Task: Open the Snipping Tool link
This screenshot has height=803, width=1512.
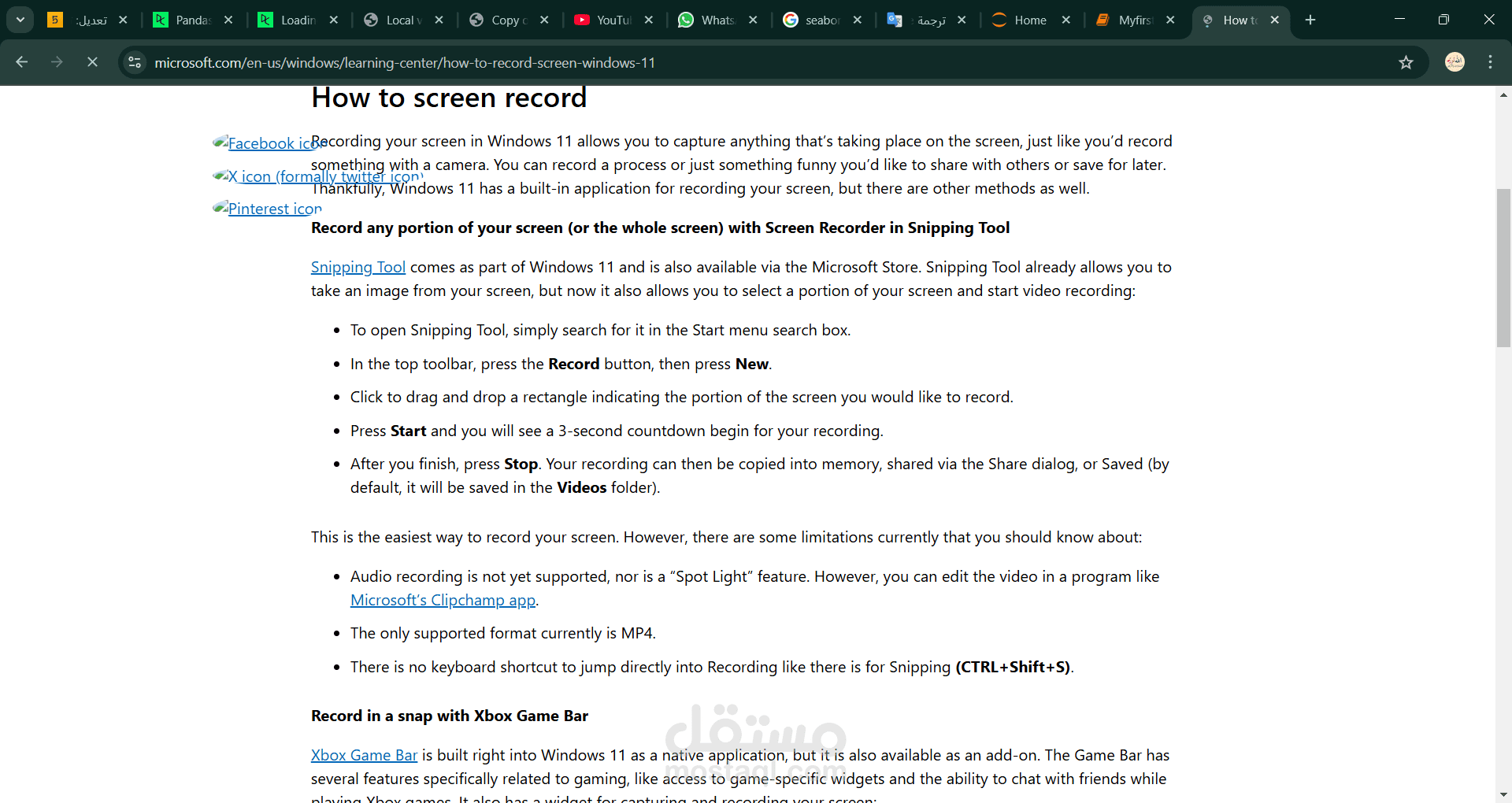Action: click(358, 267)
